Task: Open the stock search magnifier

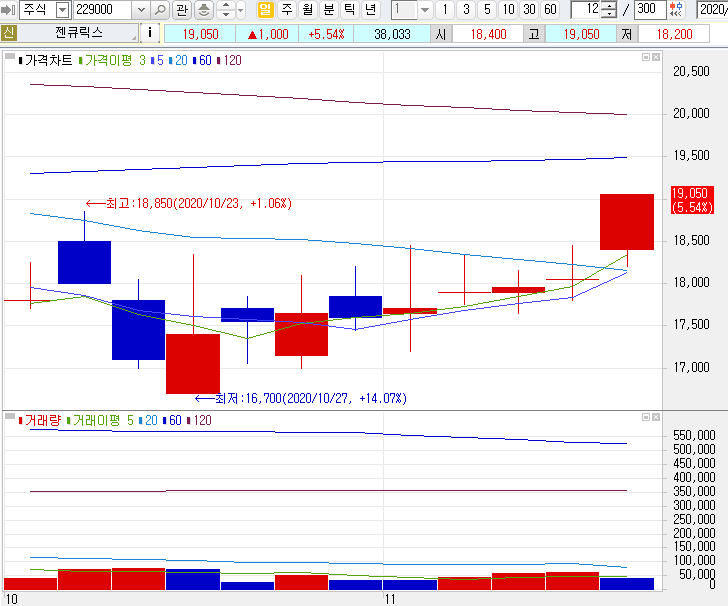Action: [160, 9]
